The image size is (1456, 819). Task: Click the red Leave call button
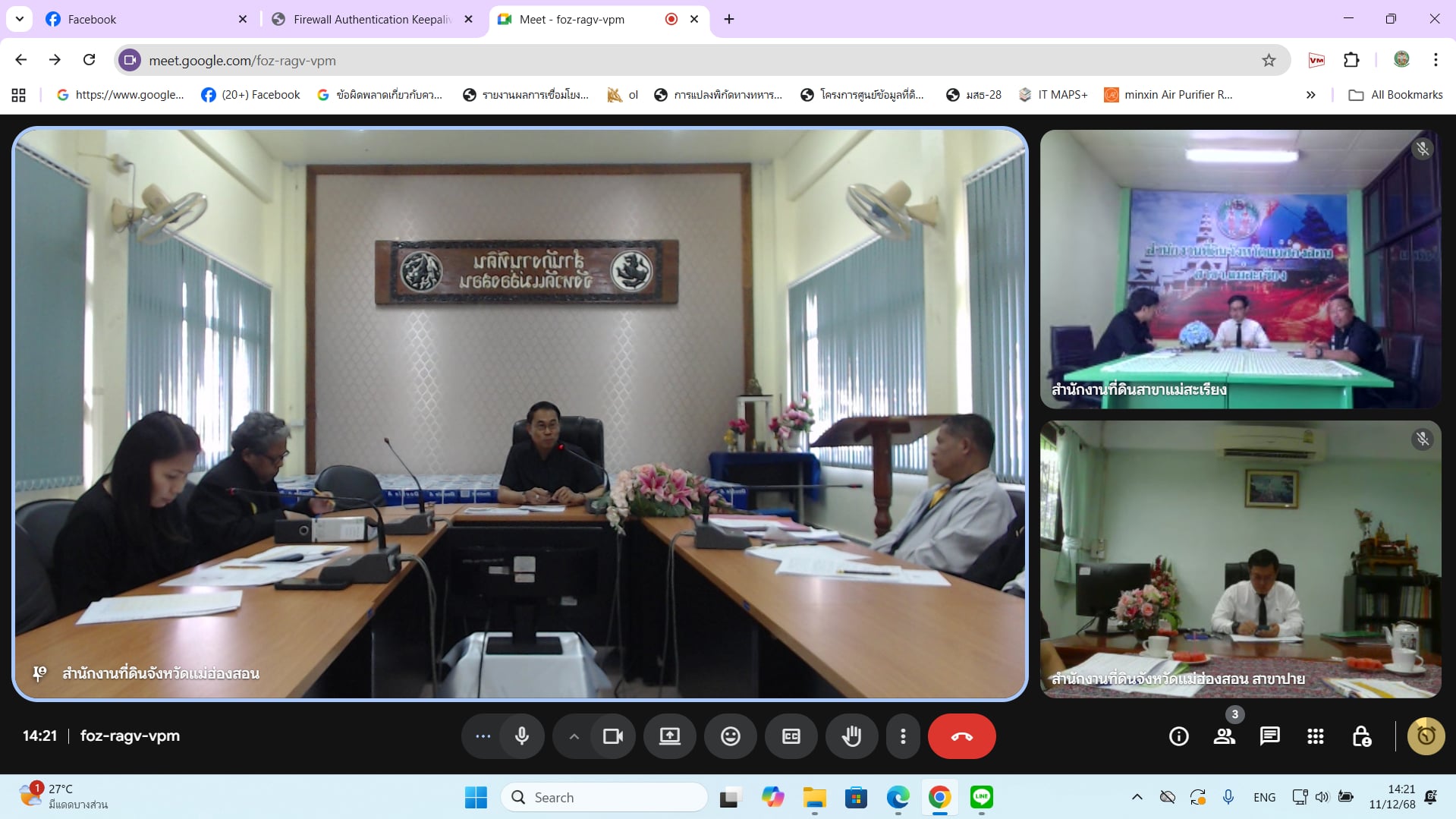tap(961, 736)
